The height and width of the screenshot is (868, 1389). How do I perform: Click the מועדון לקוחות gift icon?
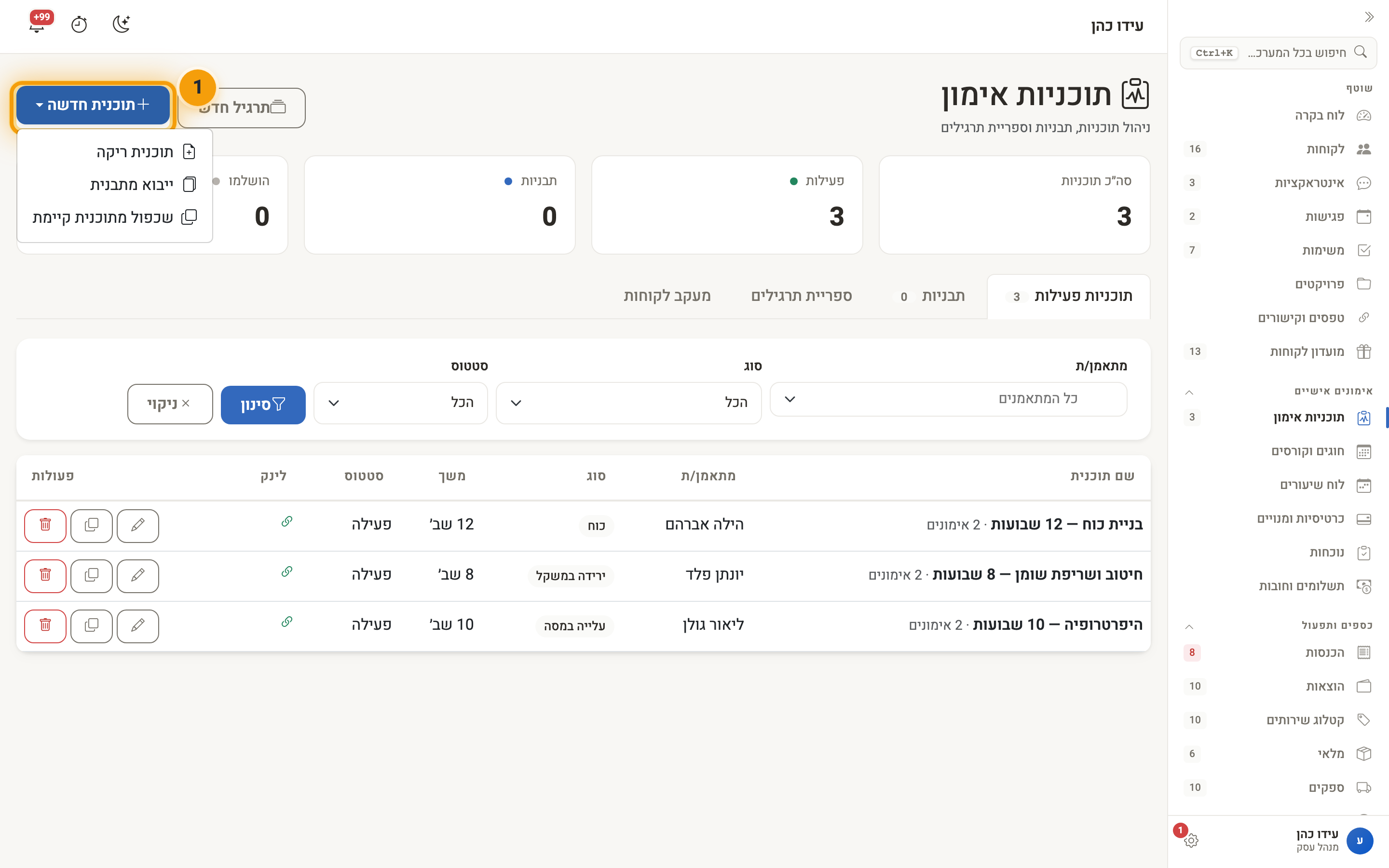tap(1364, 352)
